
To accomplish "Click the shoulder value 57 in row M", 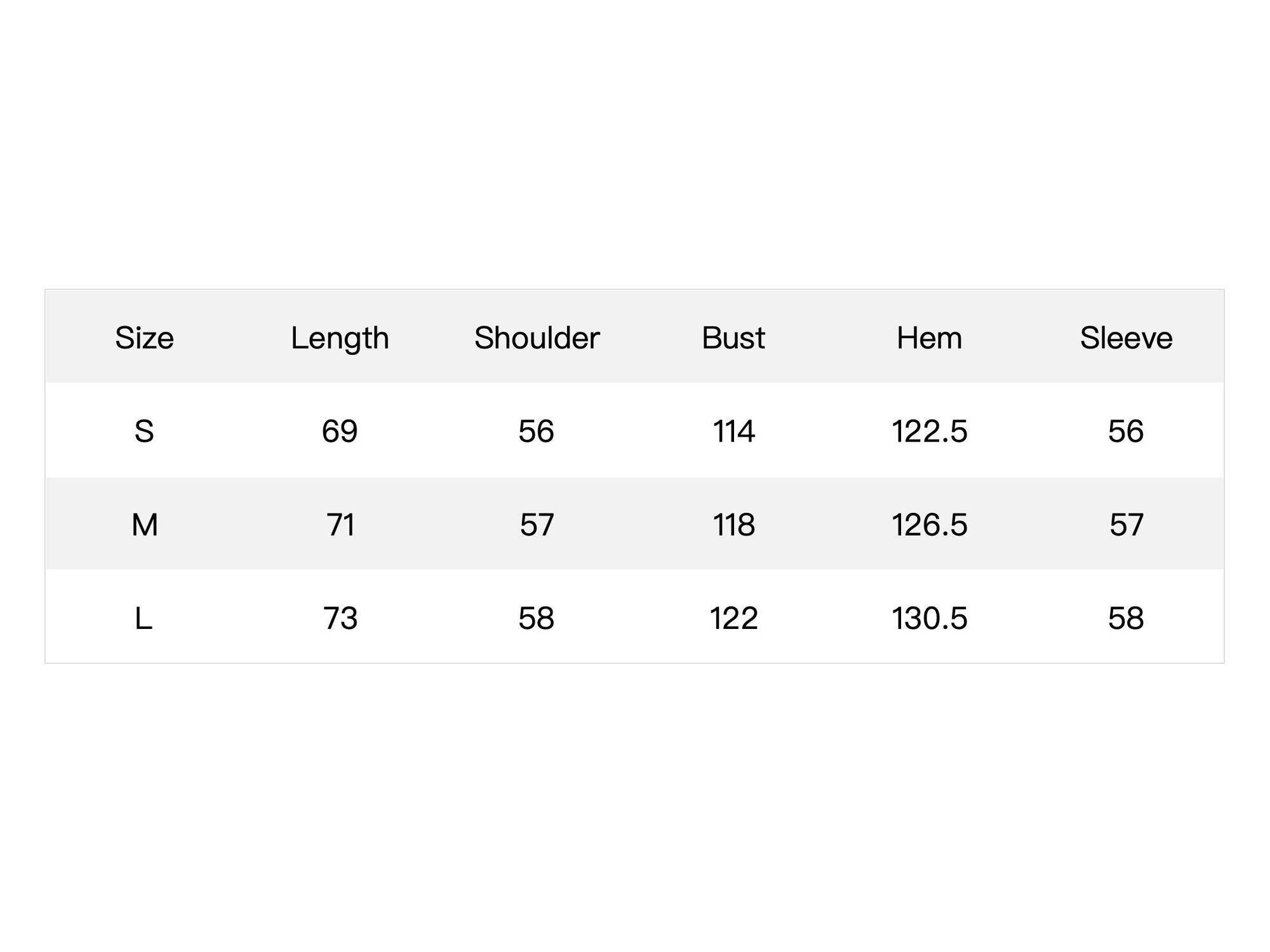I will [x=537, y=525].
